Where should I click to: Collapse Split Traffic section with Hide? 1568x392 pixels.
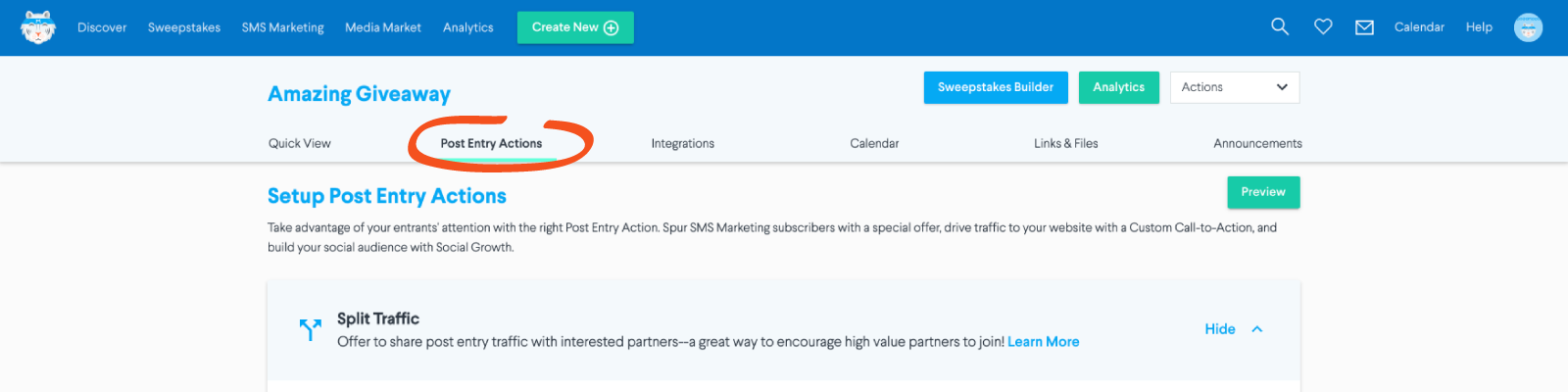tap(1220, 329)
